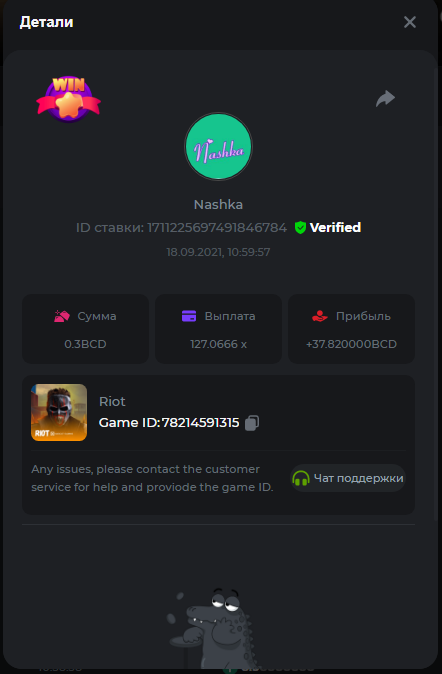Click the WIN star badge
Image resolution: width=442 pixels, height=674 pixels.
pyautogui.click(x=68, y=100)
